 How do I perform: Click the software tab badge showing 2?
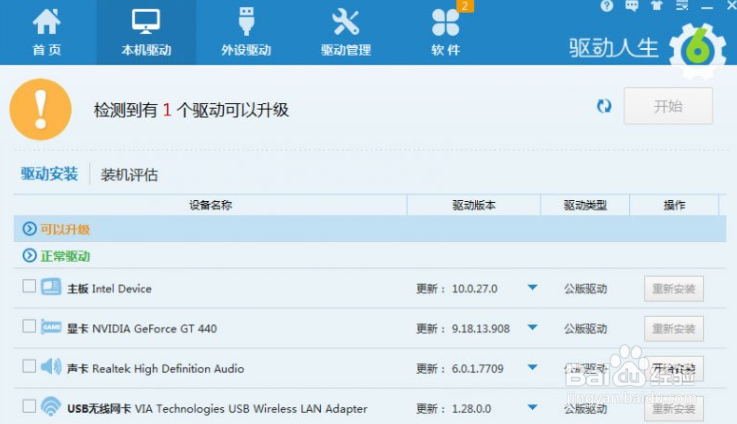tap(465, 6)
